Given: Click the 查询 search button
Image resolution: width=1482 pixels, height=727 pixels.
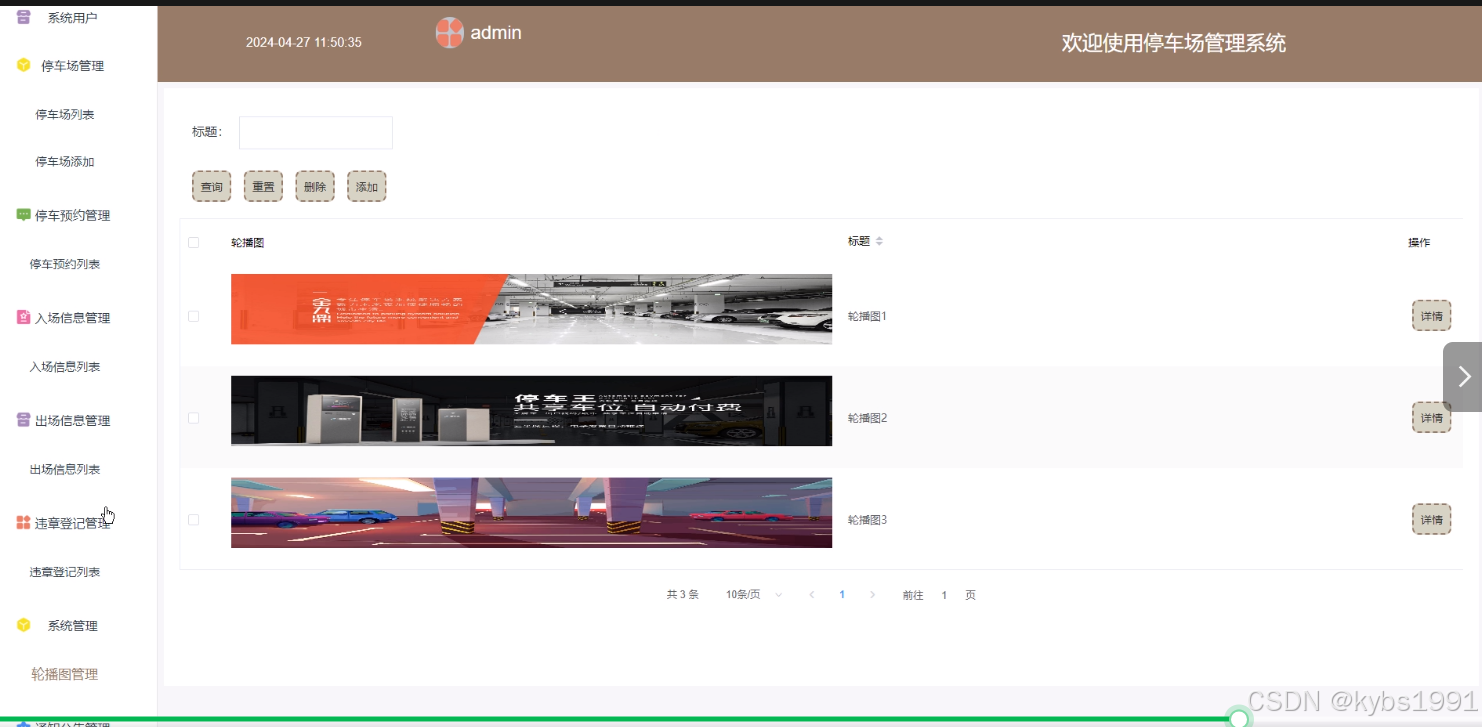Looking at the screenshot, I should pyautogui.click(x=212, y=187).
